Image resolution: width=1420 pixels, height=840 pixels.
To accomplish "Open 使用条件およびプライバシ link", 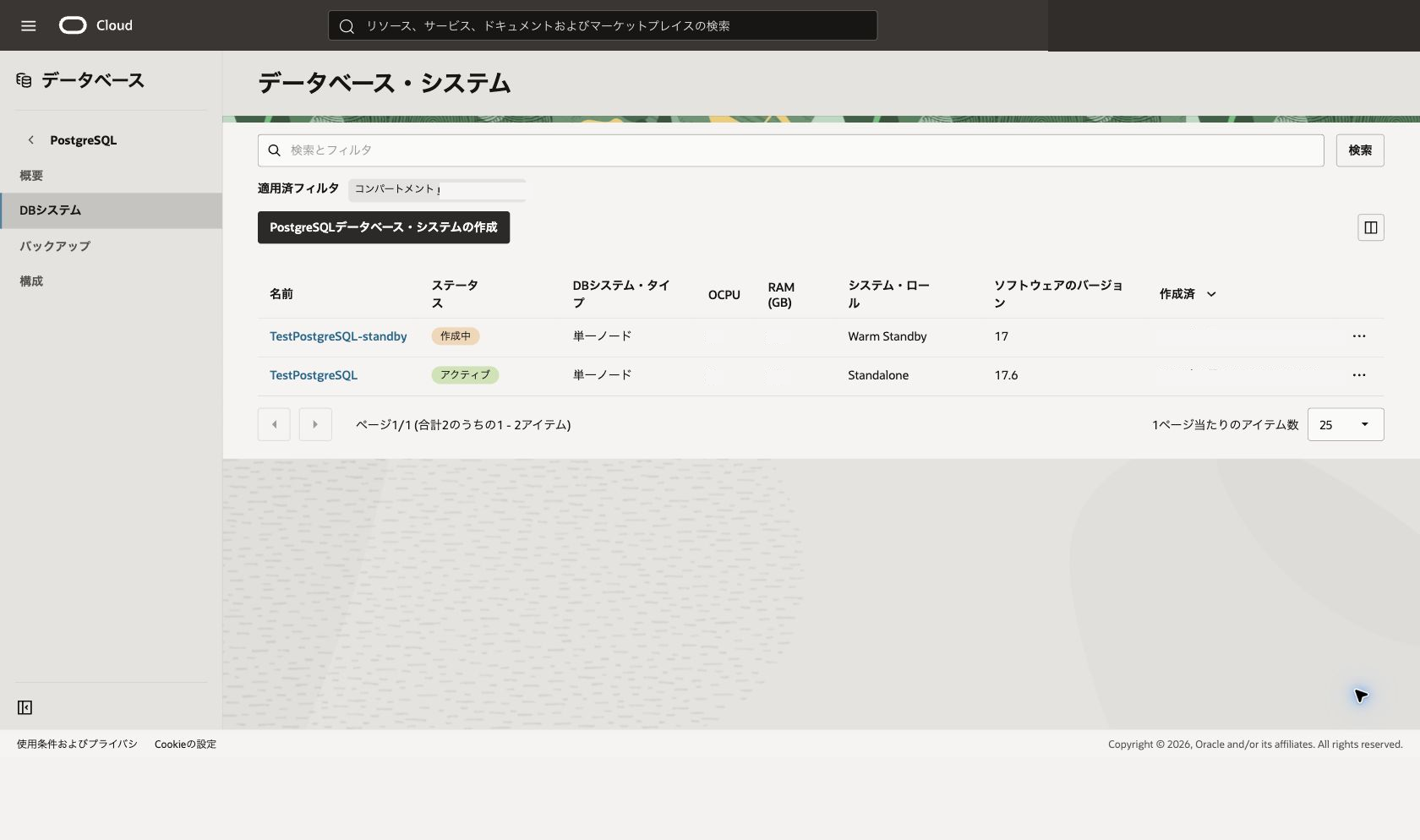I will tap(77, 745).
